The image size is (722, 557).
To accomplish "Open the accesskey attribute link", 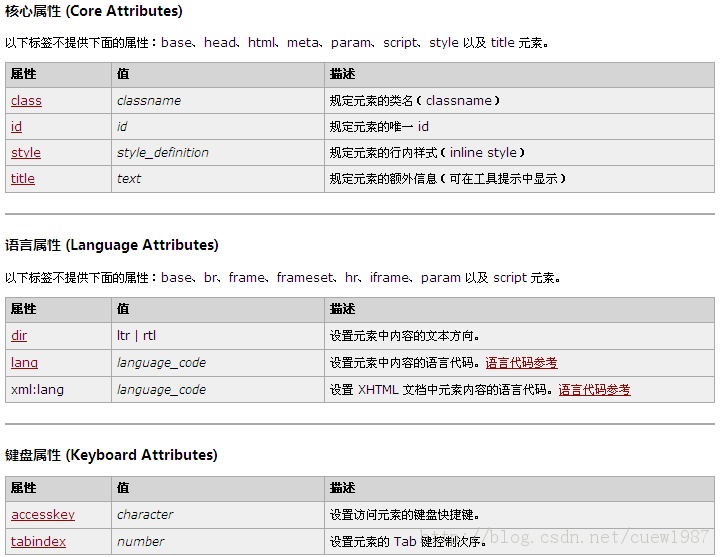I will (x=43, y=515).
